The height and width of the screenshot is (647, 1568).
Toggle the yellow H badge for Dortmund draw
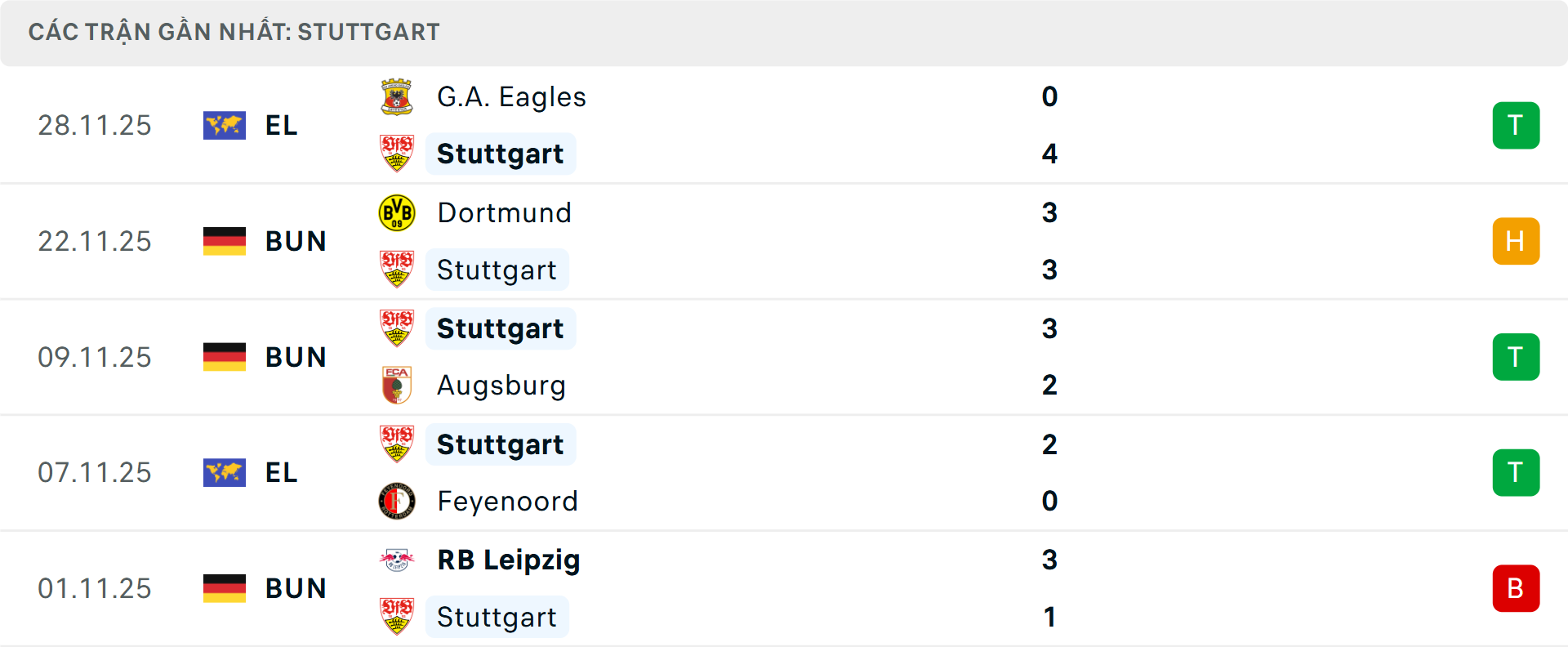1516,241
